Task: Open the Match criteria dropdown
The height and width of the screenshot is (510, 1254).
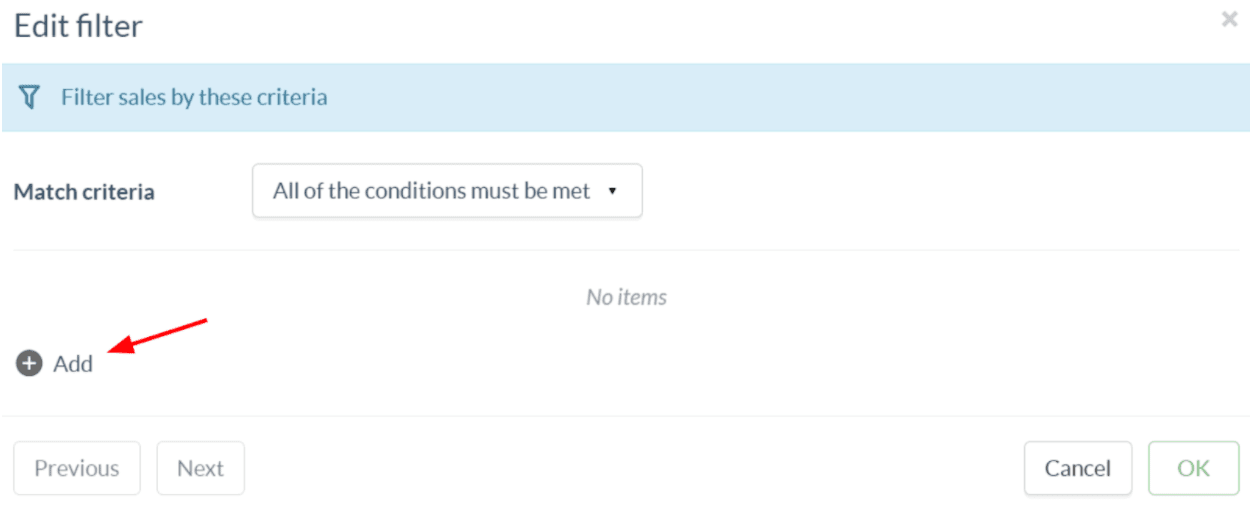Action: (447, 191)
